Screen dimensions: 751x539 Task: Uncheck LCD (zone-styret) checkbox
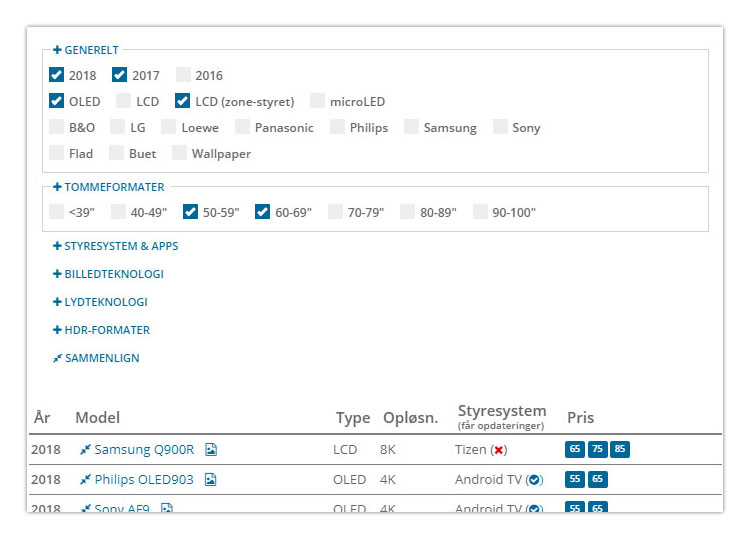pyautogui.click(x=182, y=101)
